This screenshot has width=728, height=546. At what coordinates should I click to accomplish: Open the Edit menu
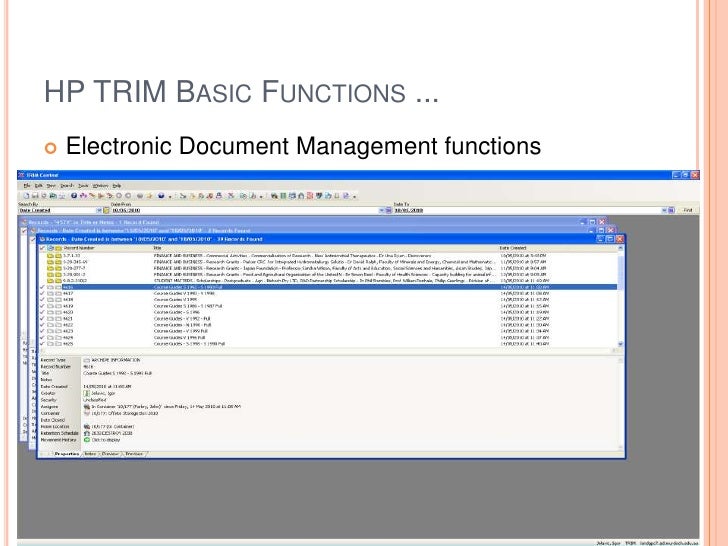point(39,186)
